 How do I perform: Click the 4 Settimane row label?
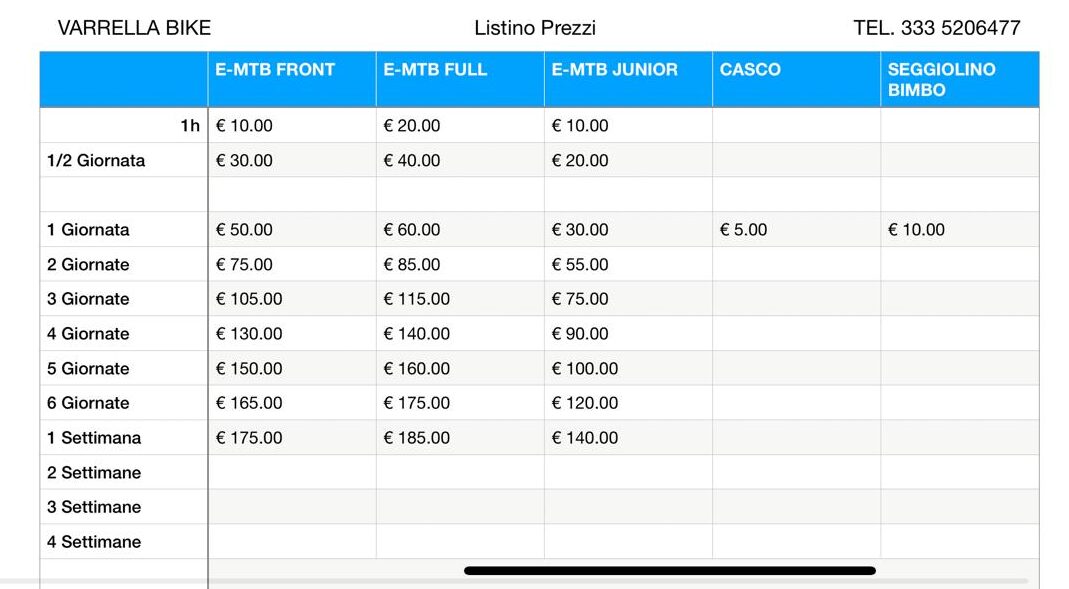[94, 542]
